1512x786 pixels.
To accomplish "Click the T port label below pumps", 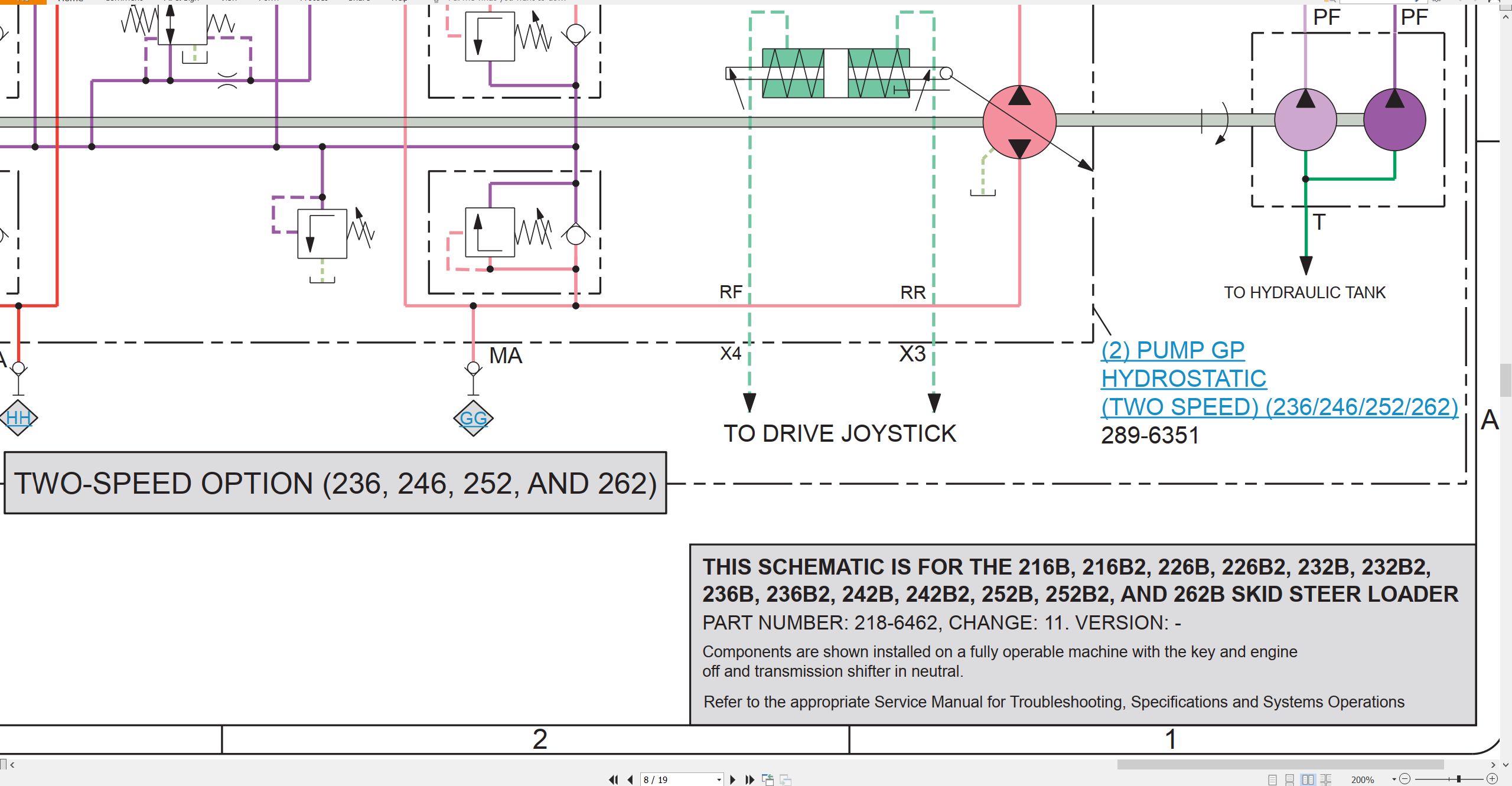I will tap(1319, 222).
